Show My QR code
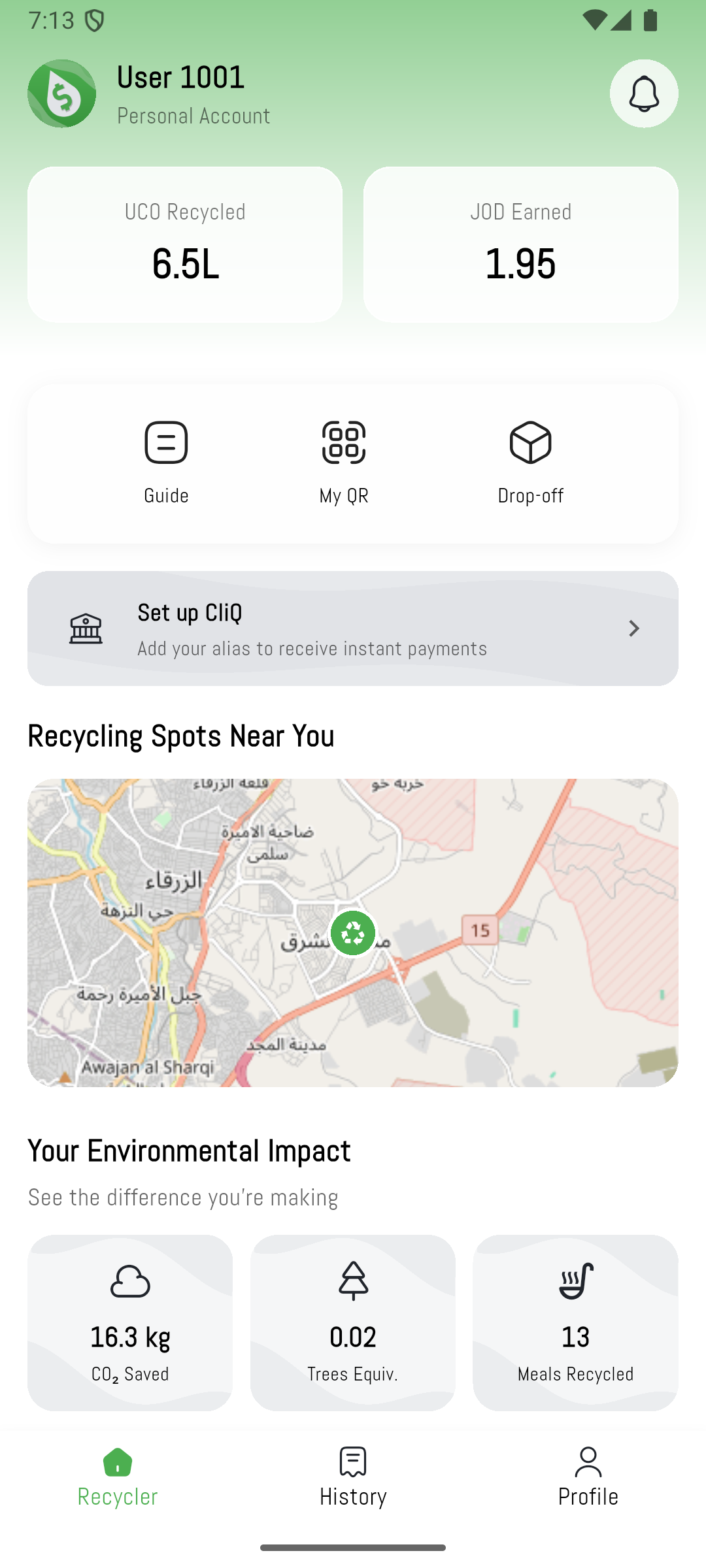 tap(344, 443)
